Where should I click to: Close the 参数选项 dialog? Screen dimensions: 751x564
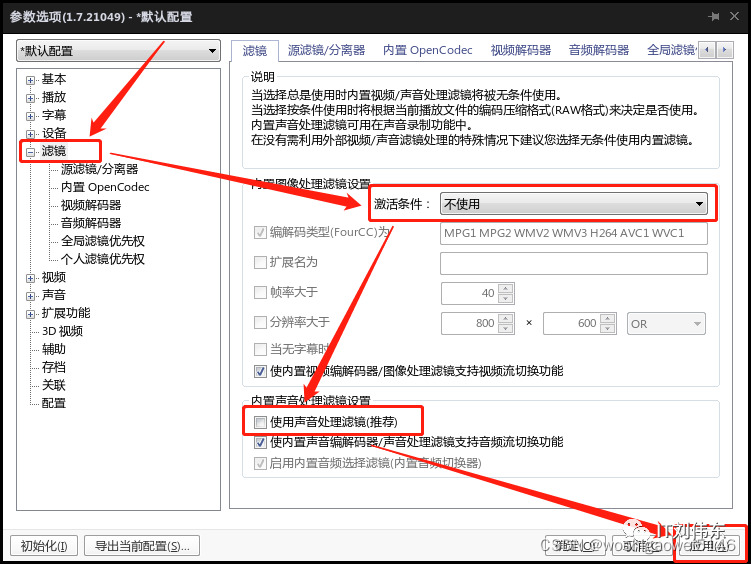tap(734, 16)
